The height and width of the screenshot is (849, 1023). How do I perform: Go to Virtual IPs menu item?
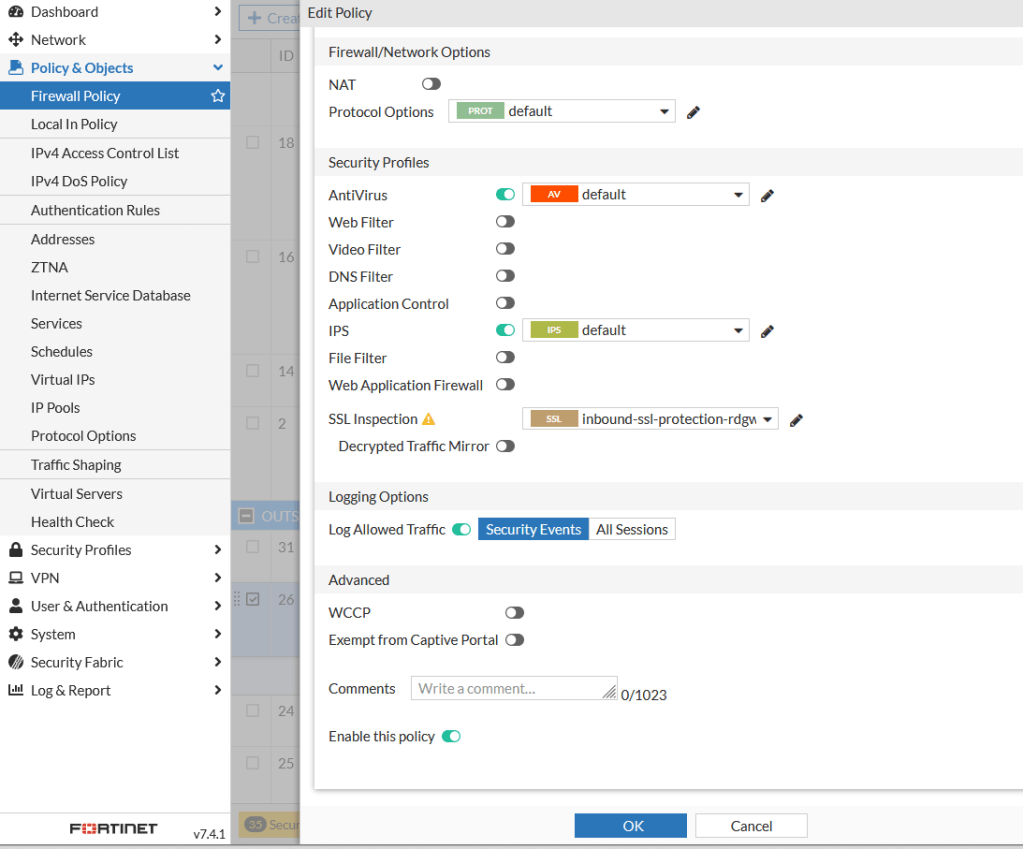63,380
